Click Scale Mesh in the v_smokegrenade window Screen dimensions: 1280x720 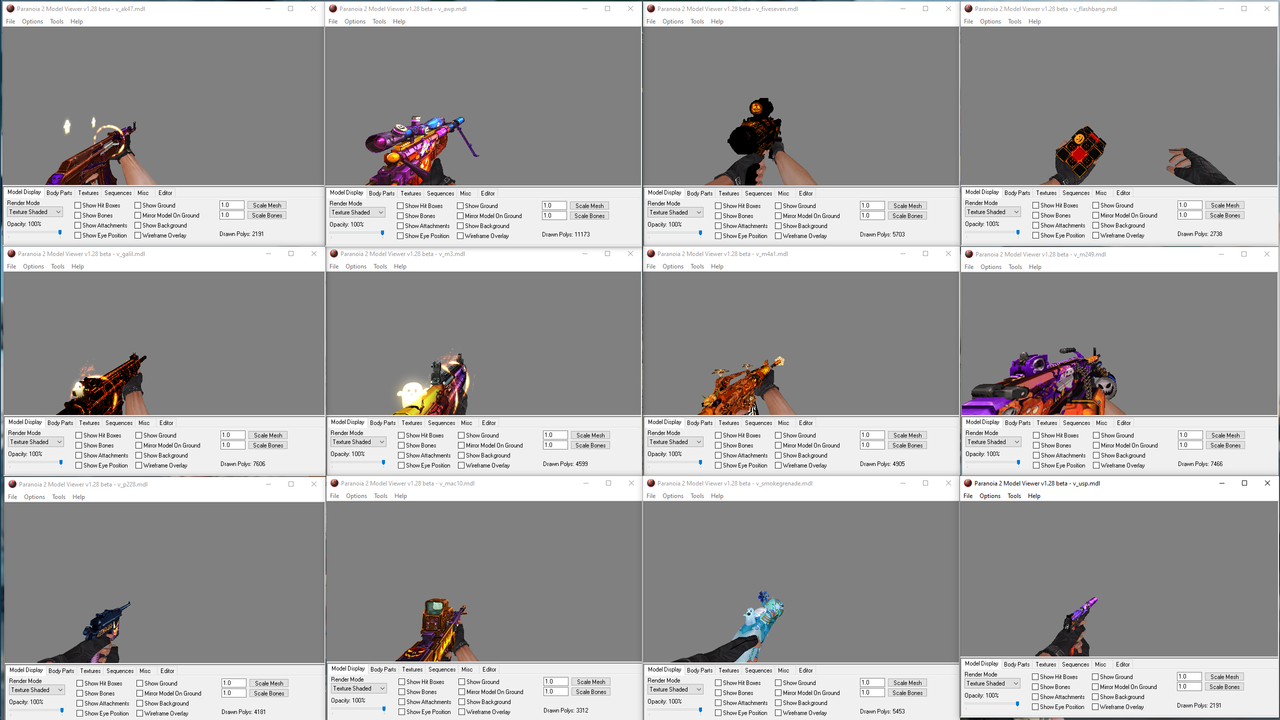click(907, 683)
